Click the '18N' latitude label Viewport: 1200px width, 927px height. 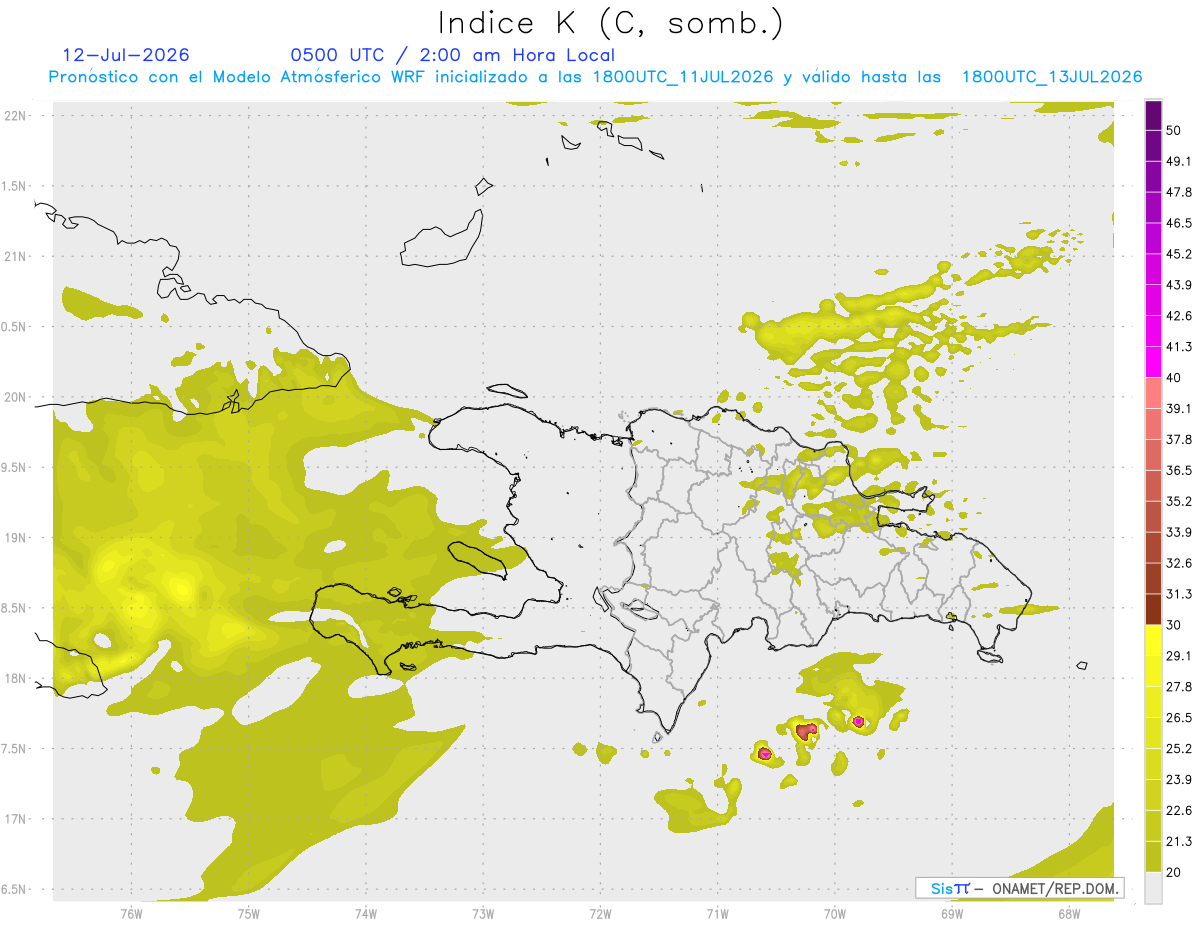(x=17, y=679)
